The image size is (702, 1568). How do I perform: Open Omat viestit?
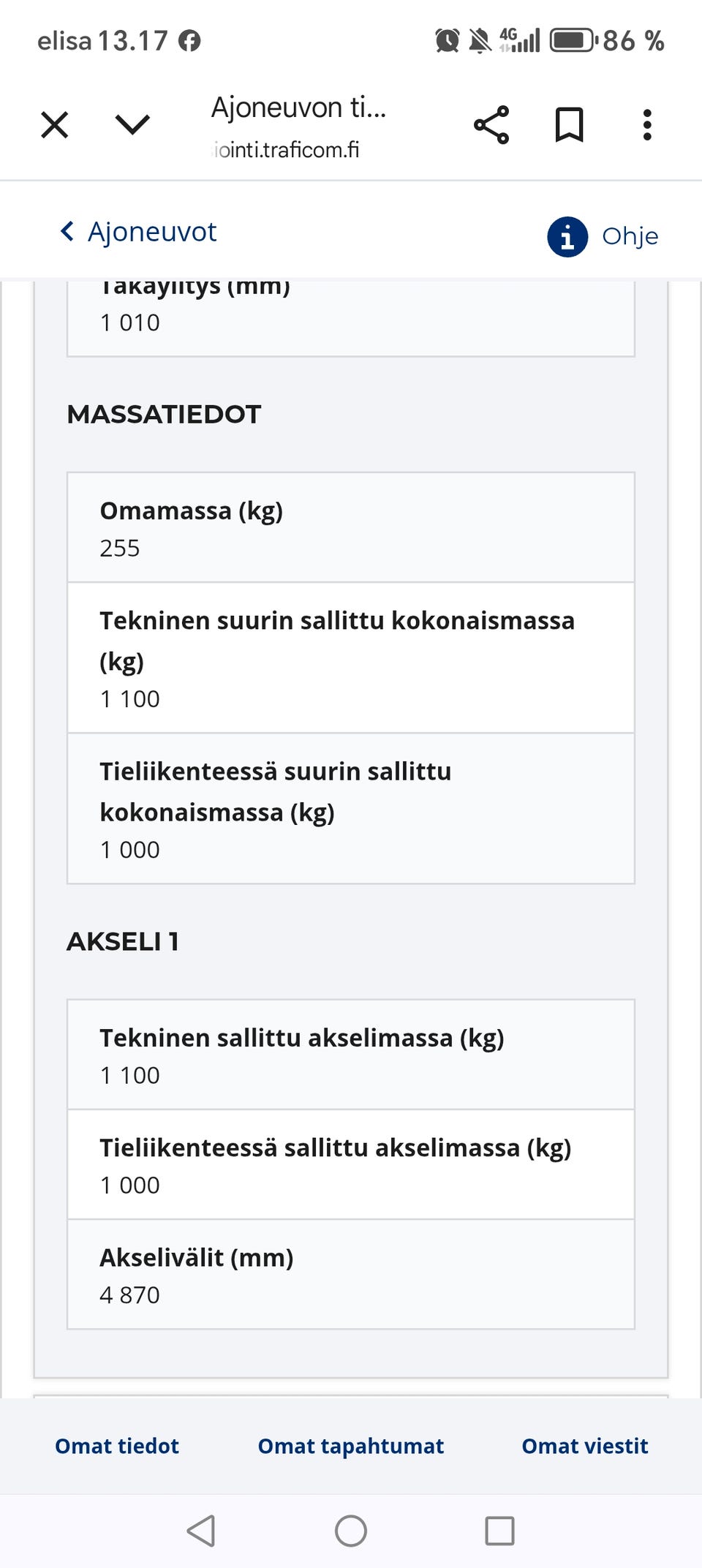coord(584,1446)
